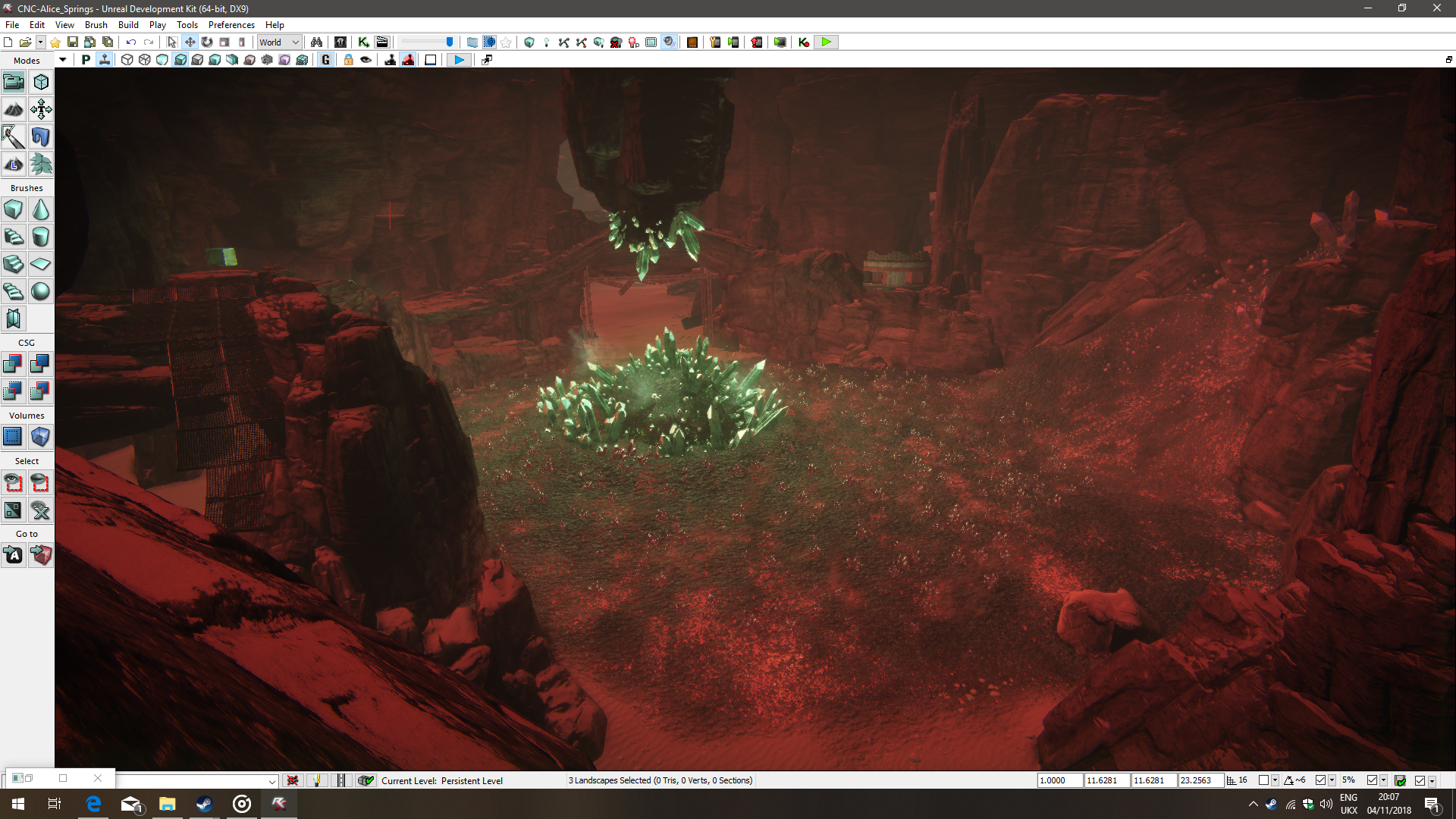Open the Brush menu
Viewport: 1456px width, 819px height.
coord(96,25)
